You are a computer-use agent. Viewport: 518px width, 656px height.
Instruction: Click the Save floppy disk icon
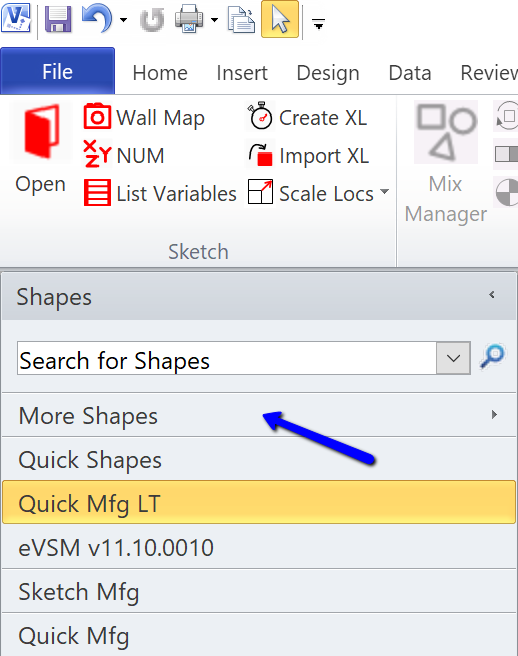[58, 20]
